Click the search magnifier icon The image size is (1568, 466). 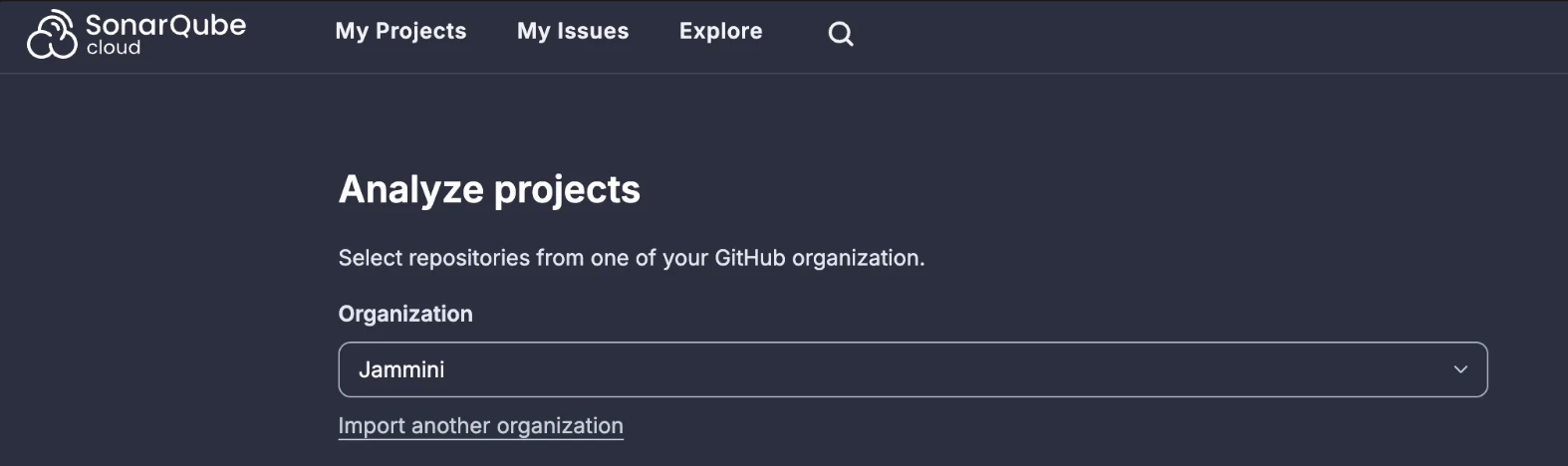click(841, 34)
